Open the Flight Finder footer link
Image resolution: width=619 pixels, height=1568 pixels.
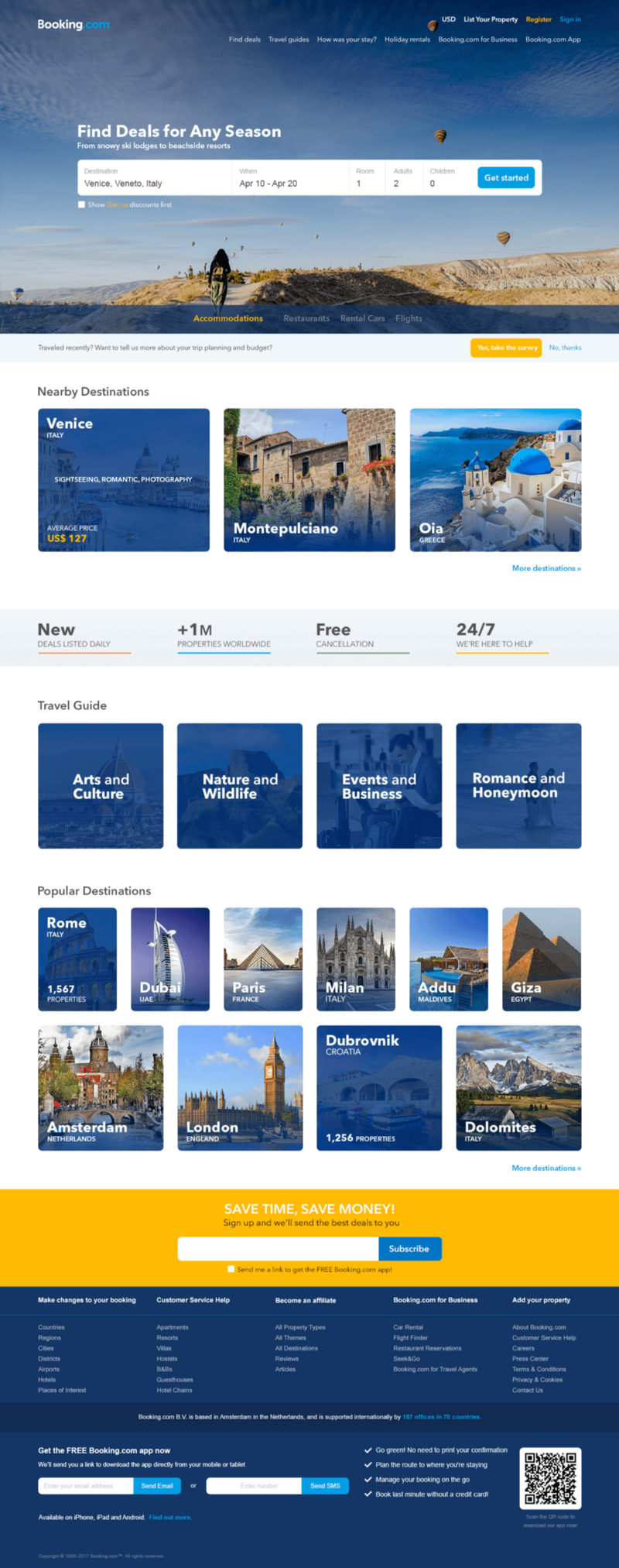410,1338
